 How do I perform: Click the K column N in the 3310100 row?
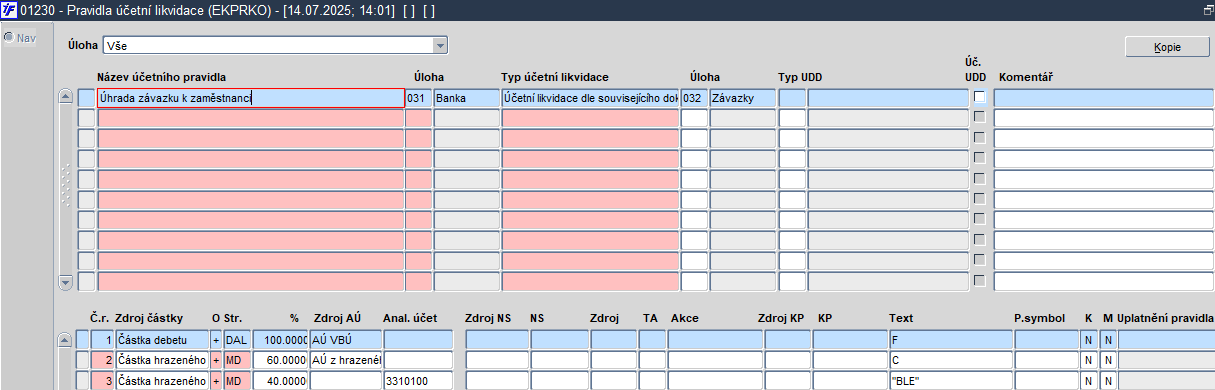[x=1089, y=380]
